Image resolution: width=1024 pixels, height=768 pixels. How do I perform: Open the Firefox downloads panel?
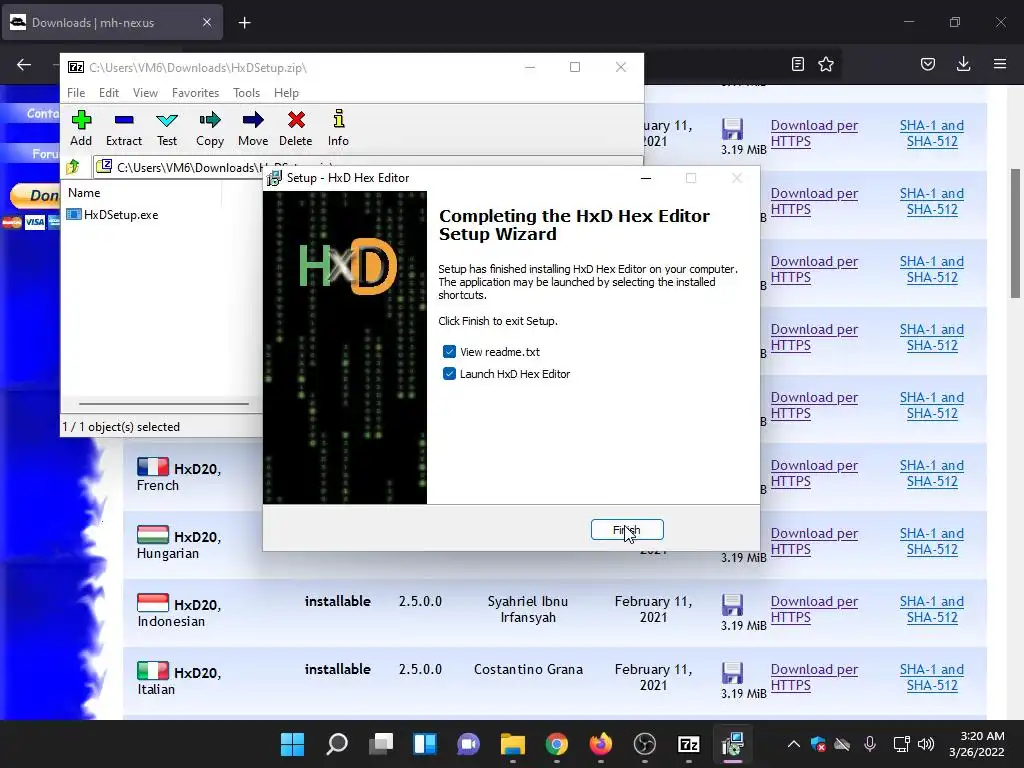[x=963, y=64]
